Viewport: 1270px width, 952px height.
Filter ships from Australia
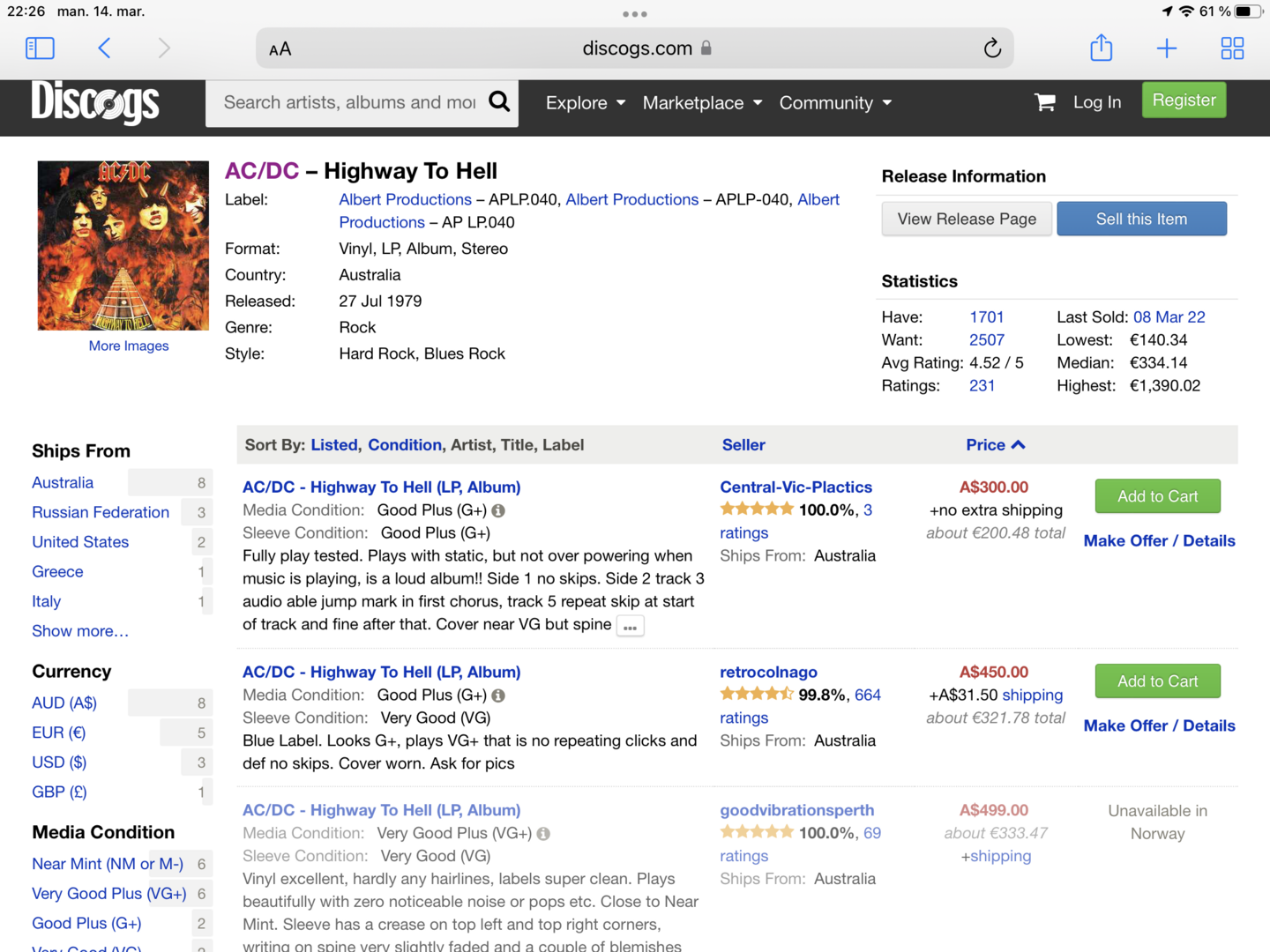point(63,483)
